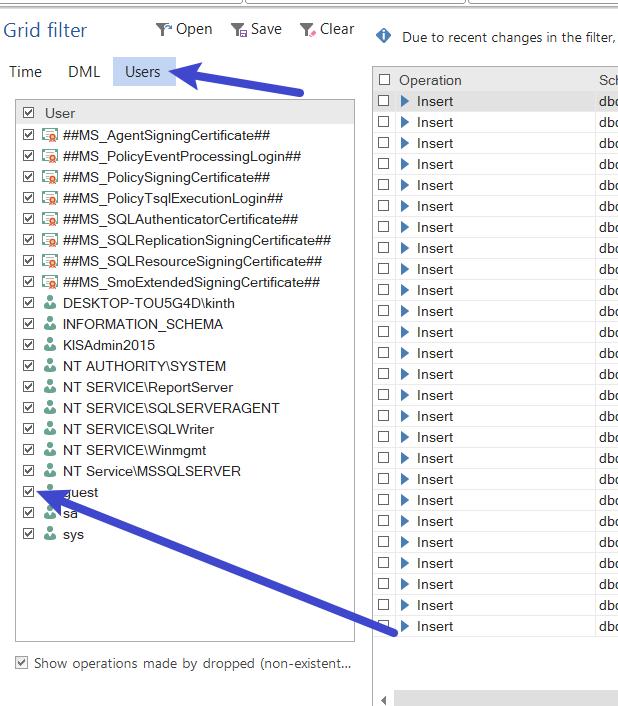
Task: Uncheck ##MS_PolicyTsqlExecutionLogin## user
Action: pyautogui.click(x=28, y=198)
